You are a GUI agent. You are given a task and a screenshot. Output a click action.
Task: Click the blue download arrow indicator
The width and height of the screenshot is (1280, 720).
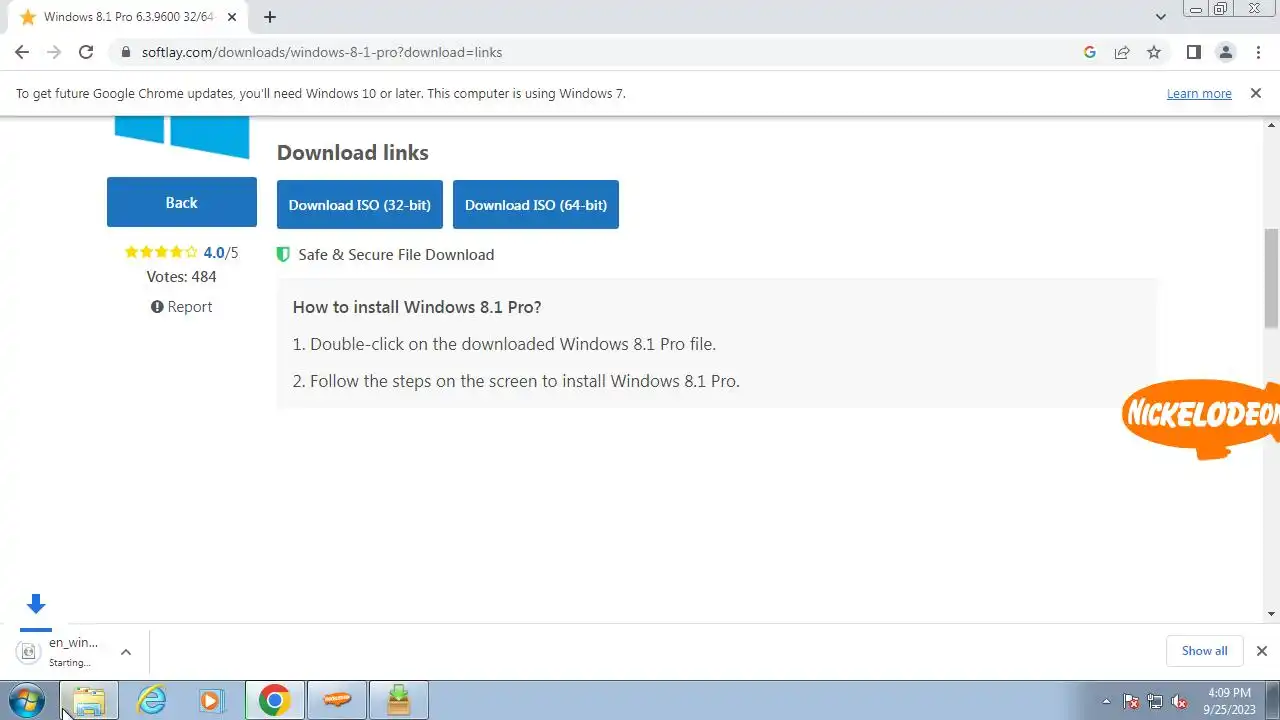36,604
